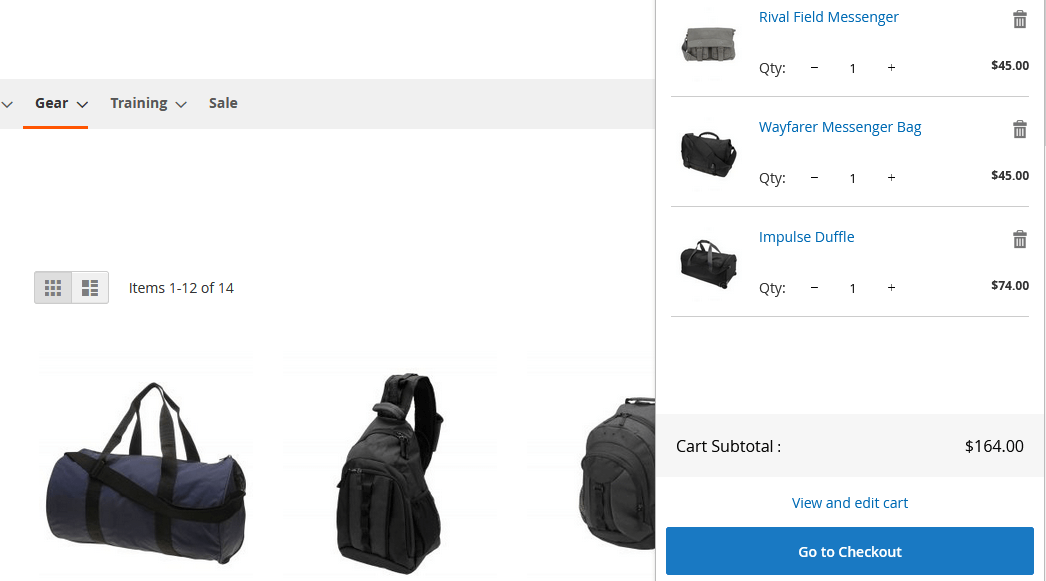Image resolution: width=1046 pixels, height=581 pixels.
Task: Open the Sale menu item
Action: (223, 103)
